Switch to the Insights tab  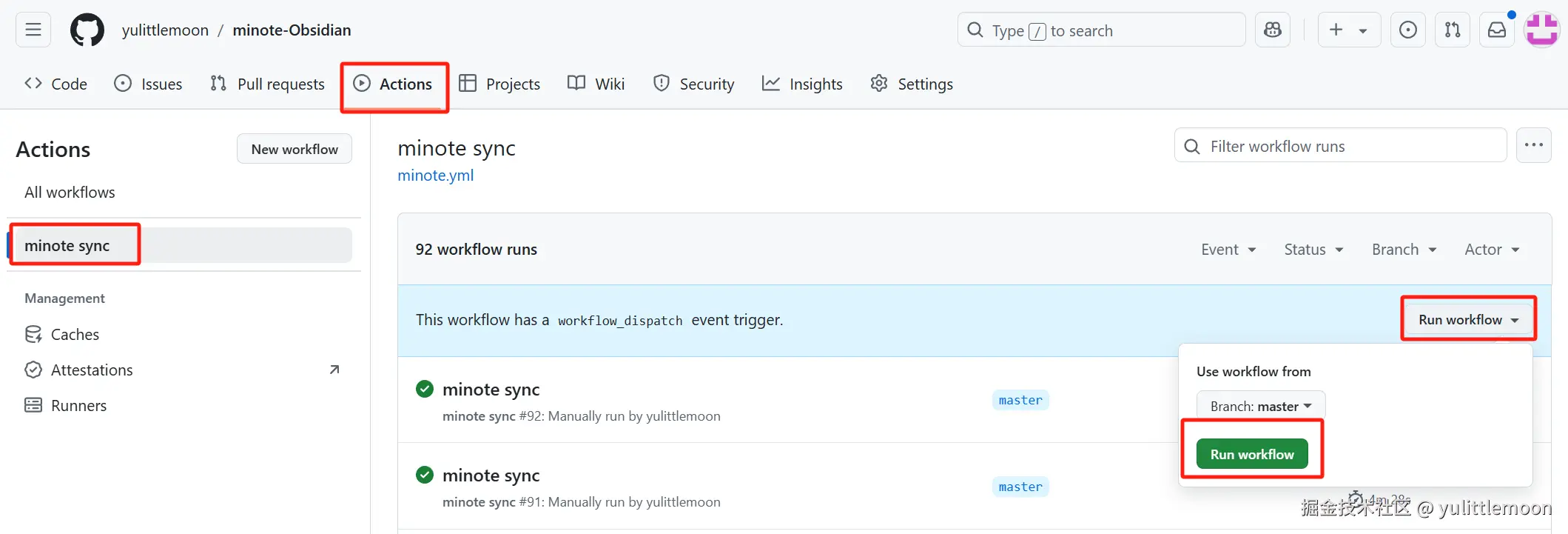pos(802,84)
